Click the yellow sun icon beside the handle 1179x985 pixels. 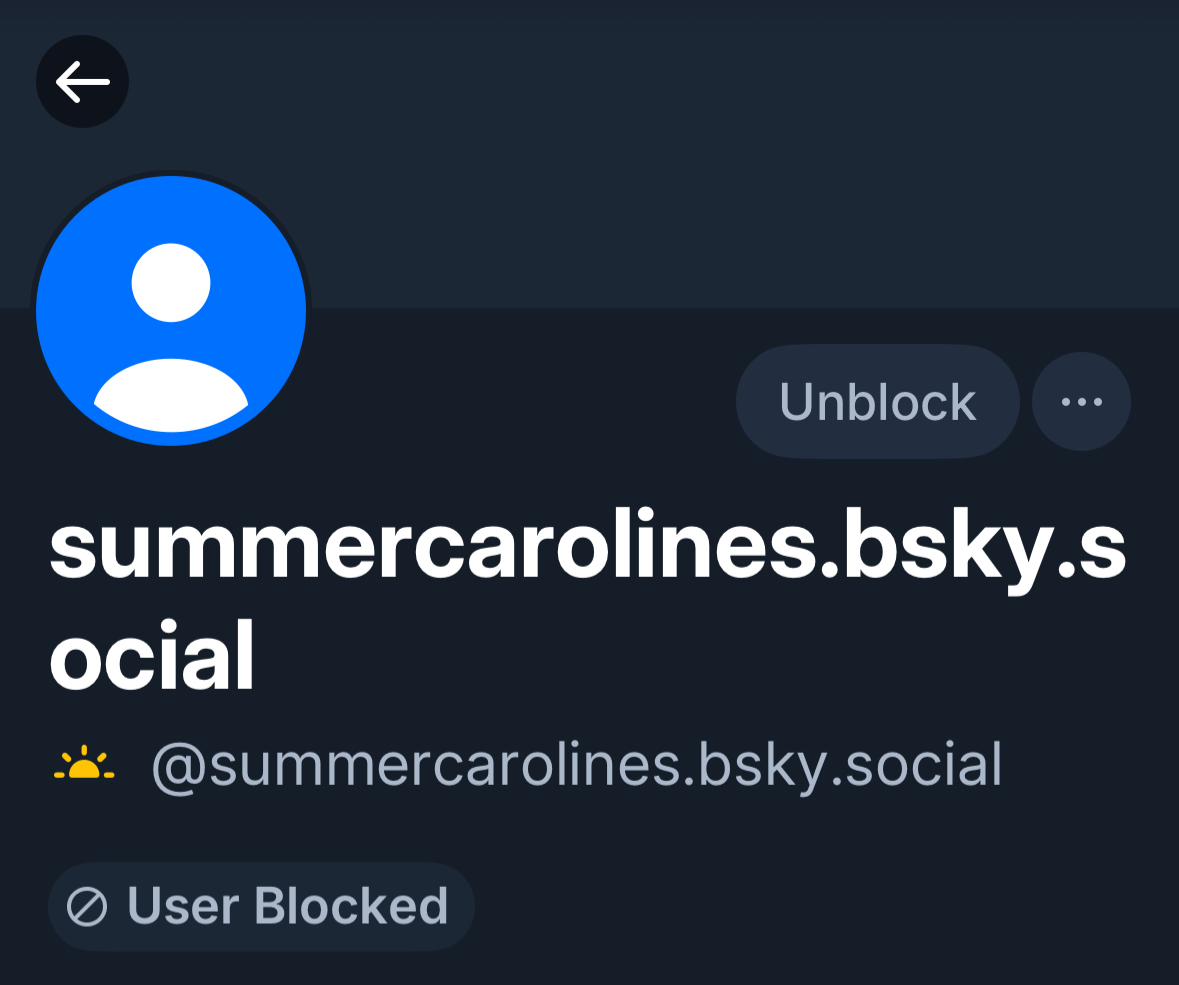click(84, 765)
